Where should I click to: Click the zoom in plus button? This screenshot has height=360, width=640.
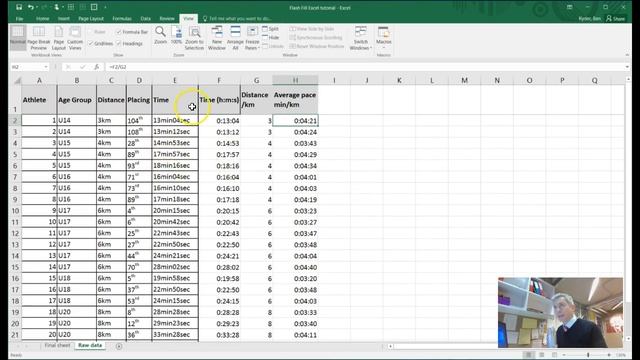(609, 355)
